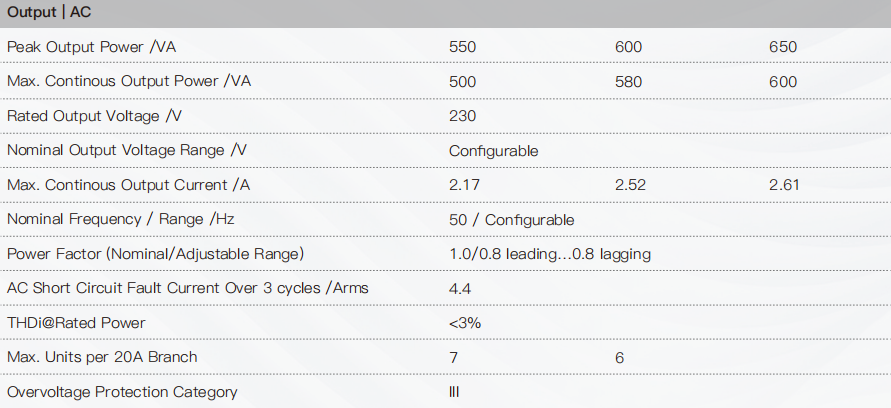Click the Power Factor (Nominal/Adjustable Range) label
891x408 pixels.
click(x=156, y=254)
